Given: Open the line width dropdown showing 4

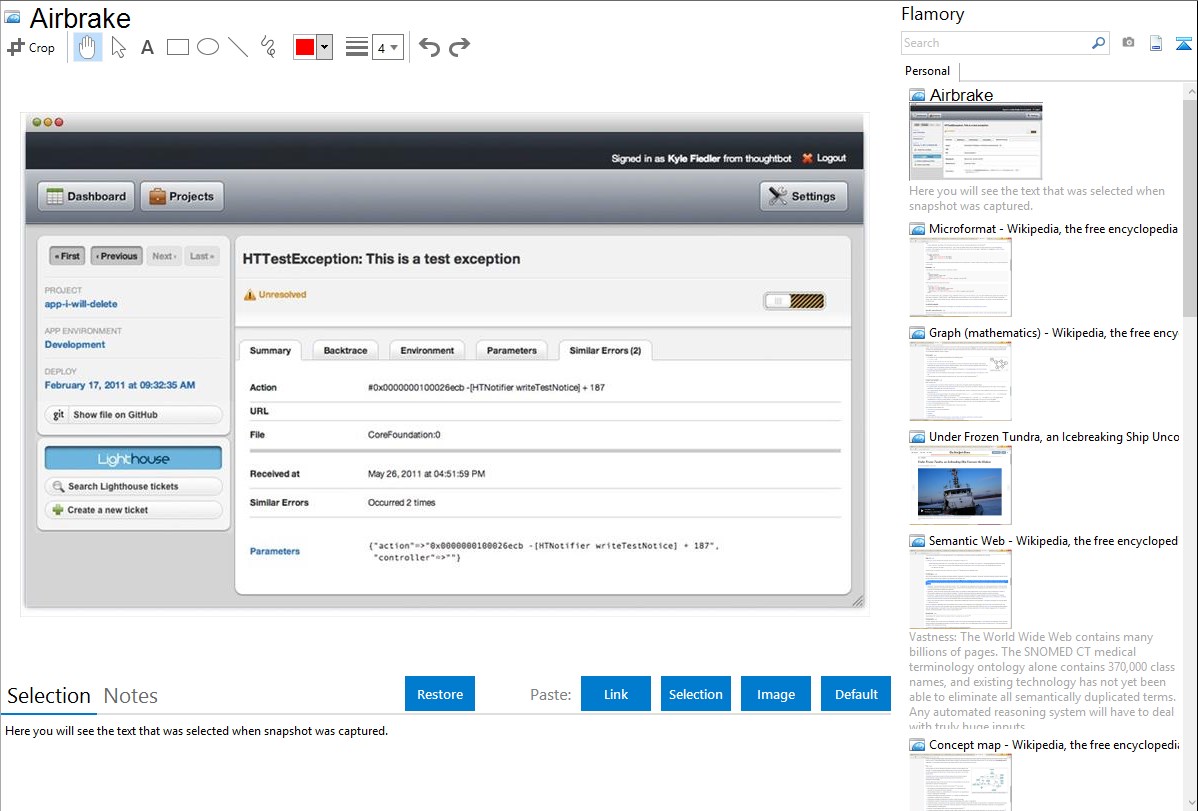Looking at the screenshot, I should pyautogui.click(x=388, y=47).
